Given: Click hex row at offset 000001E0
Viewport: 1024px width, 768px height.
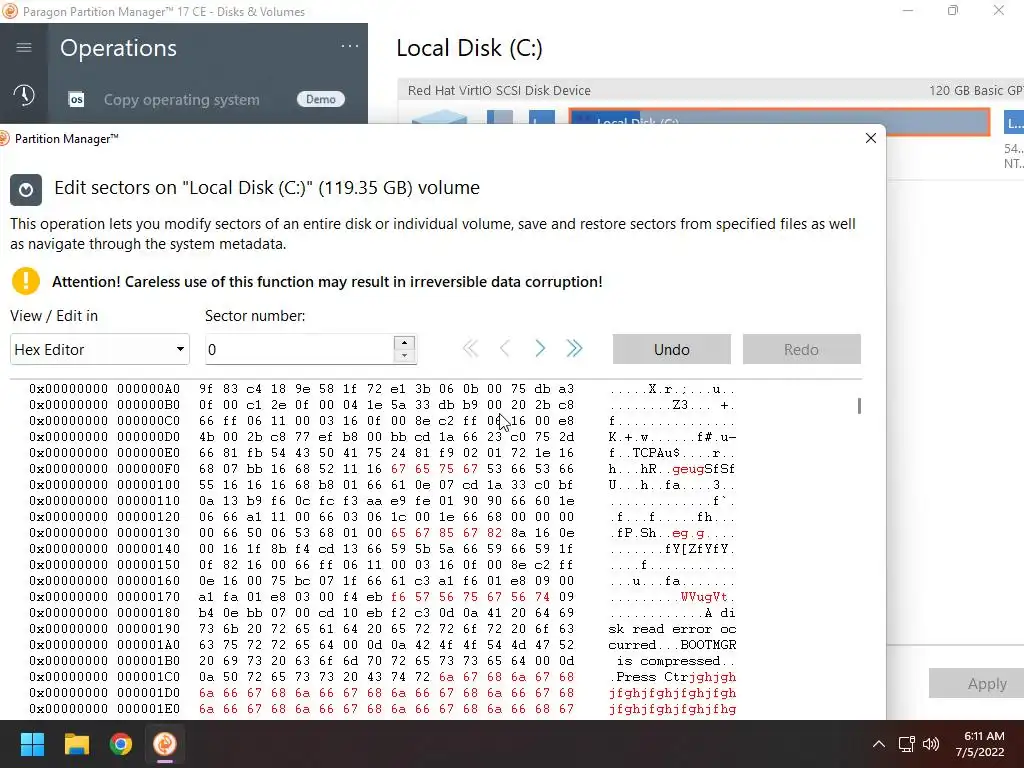Looking at the screenshot, I should tap(382, 709).
